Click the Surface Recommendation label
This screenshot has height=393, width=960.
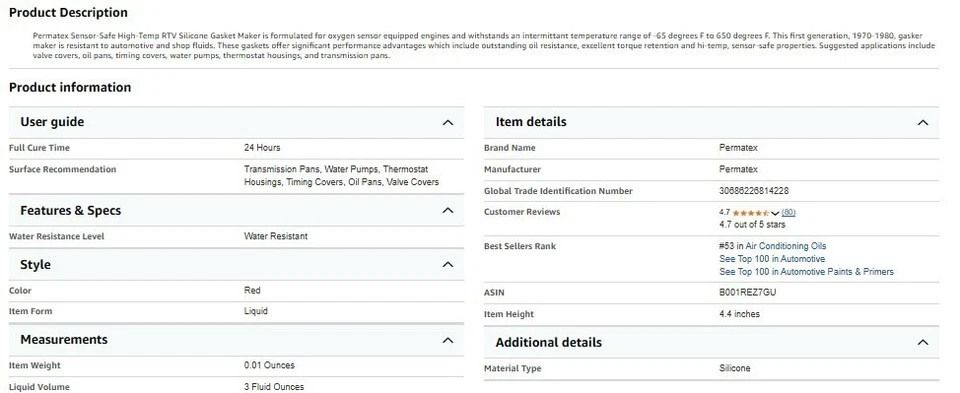point(62,170)
